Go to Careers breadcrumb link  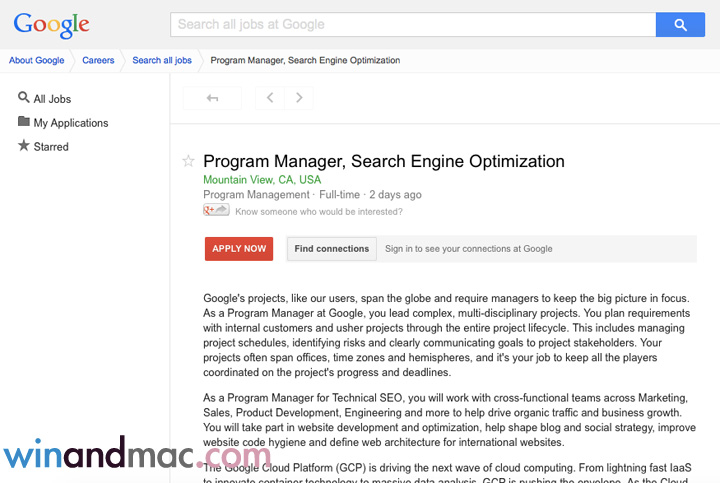[x=98, y=60]
